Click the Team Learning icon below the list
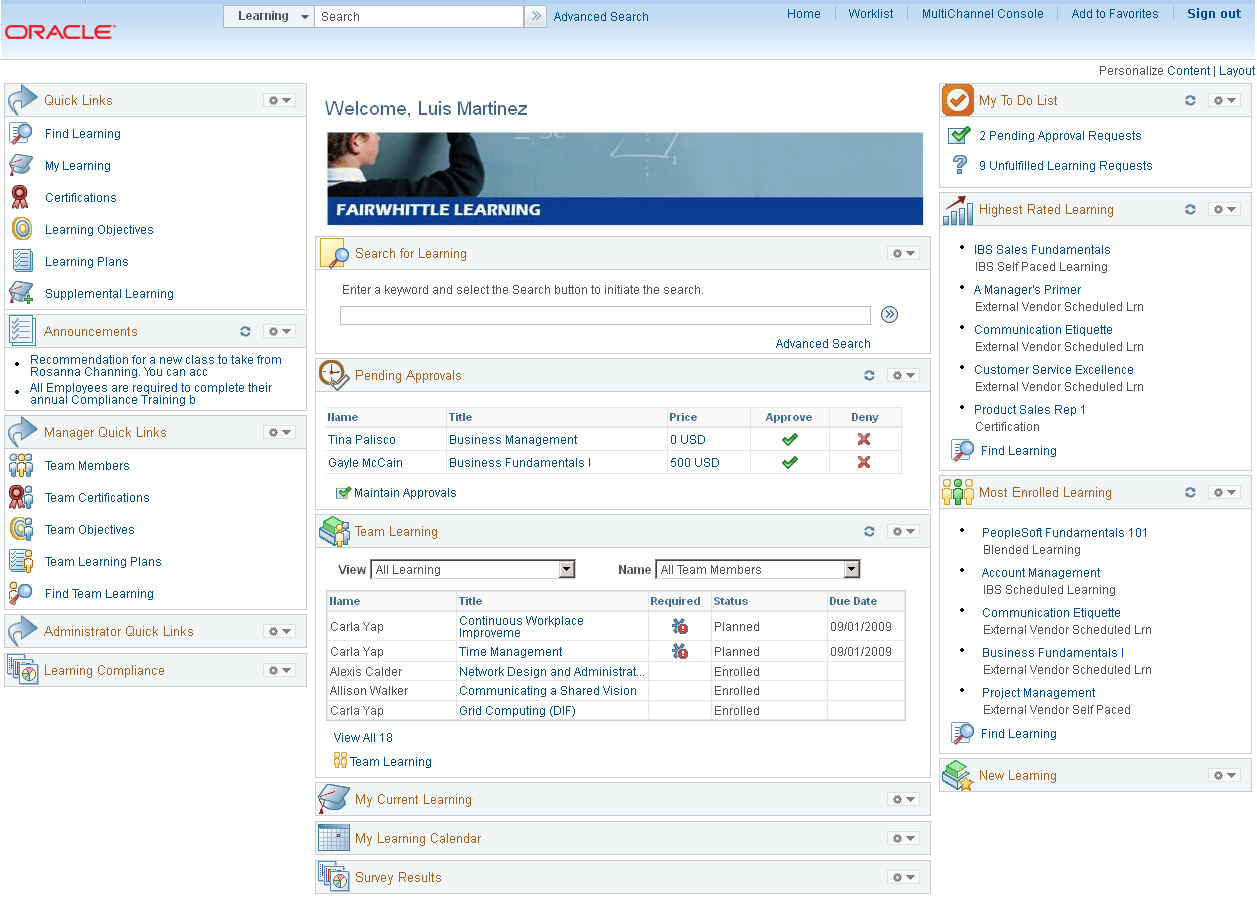The height and width of the screenshot is (897, 1257). click(x=341, y=761)
